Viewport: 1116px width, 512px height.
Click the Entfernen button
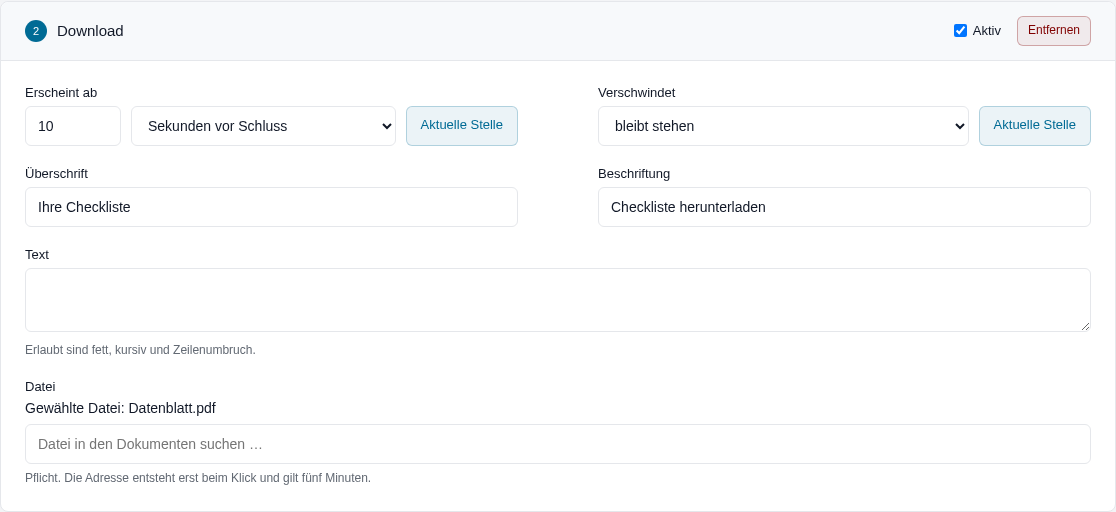pyautogui.click(x=1053, y=31)
